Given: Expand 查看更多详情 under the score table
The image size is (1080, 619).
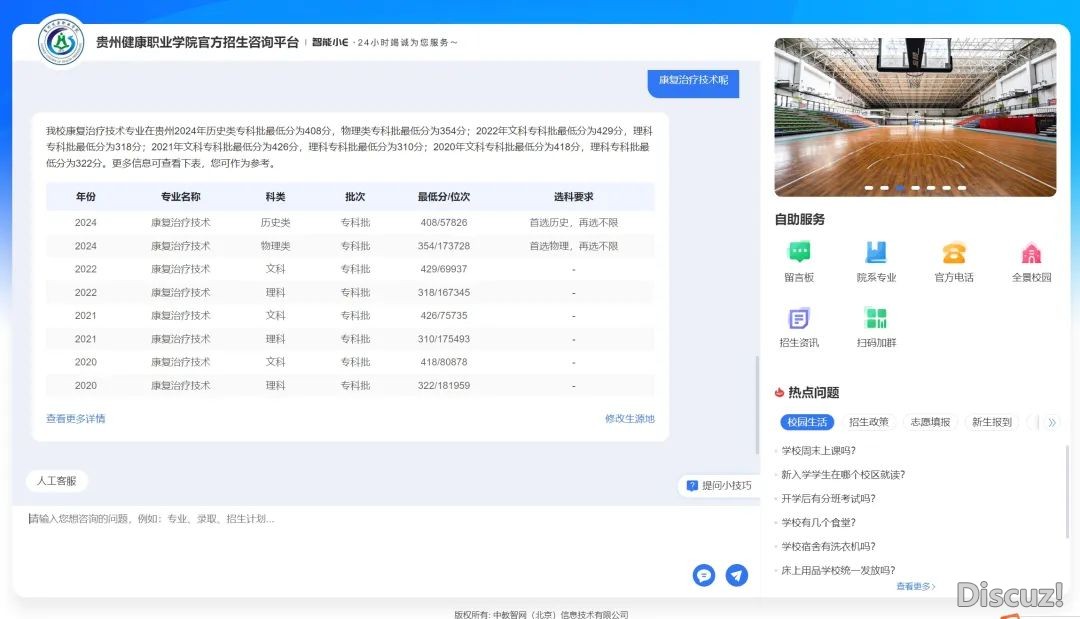Looking at the screenshot, I should tap(75, 419).
